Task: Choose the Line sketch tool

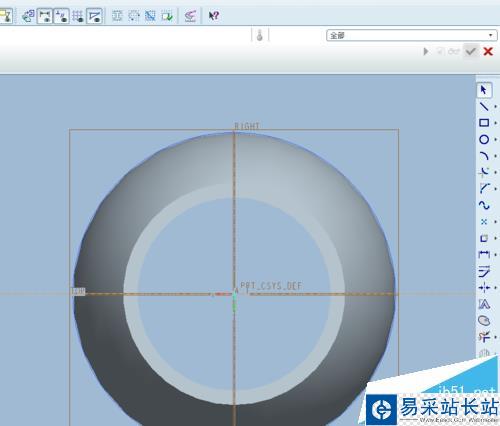Action: [484, 106]
